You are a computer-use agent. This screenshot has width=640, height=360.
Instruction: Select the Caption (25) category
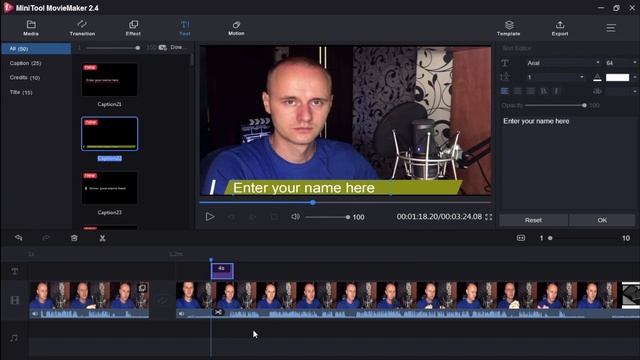point(25,63)
